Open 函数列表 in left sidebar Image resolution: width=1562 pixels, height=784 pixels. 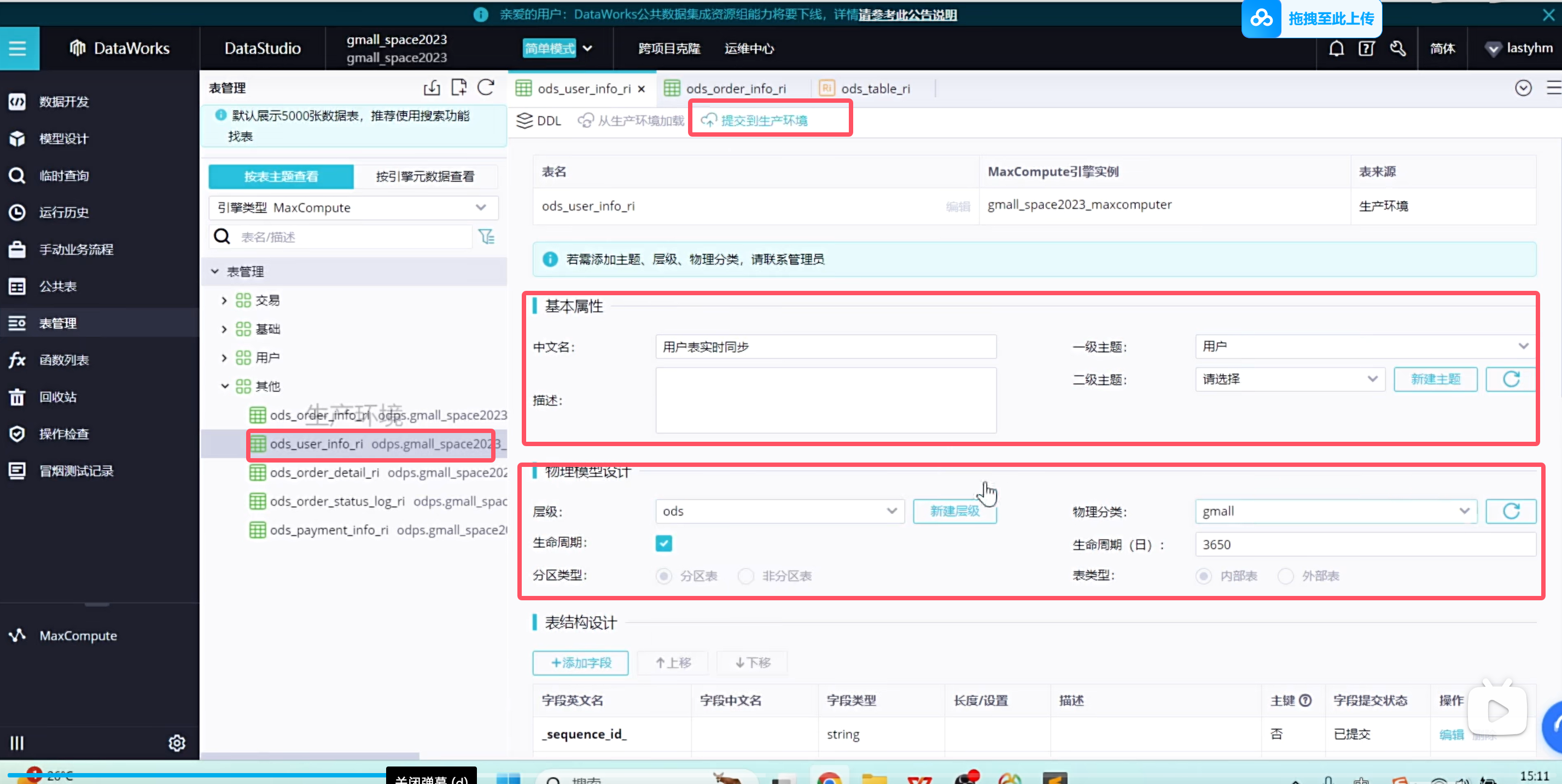pyautogui.click(x=63, y=360)
